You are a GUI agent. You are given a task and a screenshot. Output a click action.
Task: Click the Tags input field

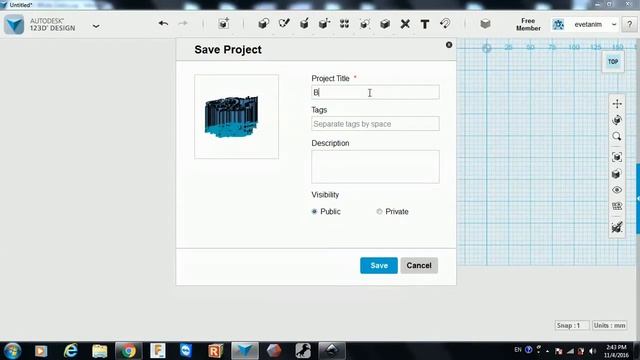[376, 124]
